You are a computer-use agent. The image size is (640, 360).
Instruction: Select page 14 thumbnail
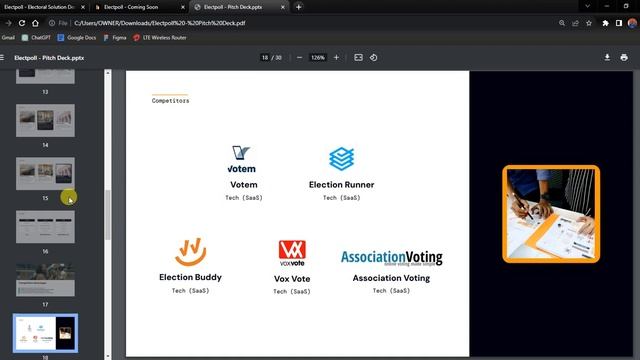tap(45, 120)
